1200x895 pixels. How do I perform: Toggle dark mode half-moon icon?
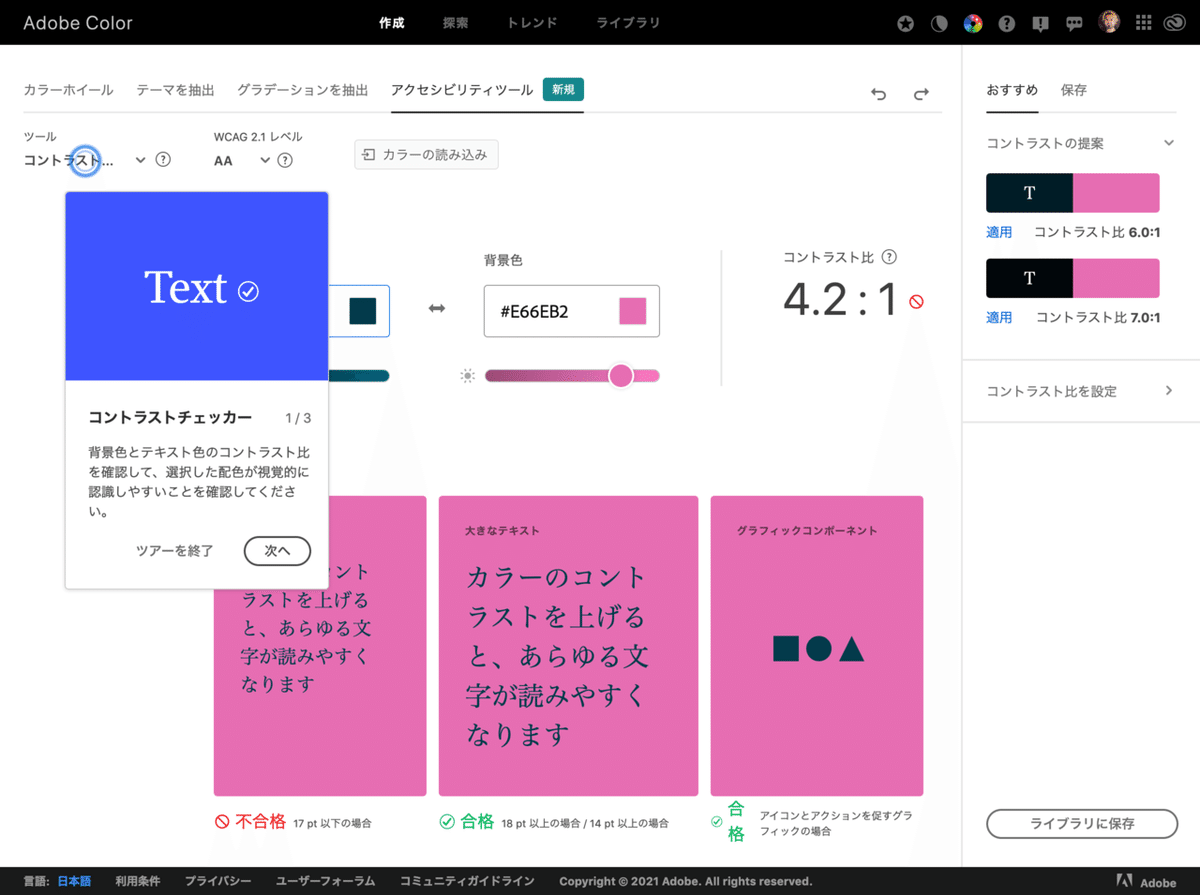pos(939,24)
